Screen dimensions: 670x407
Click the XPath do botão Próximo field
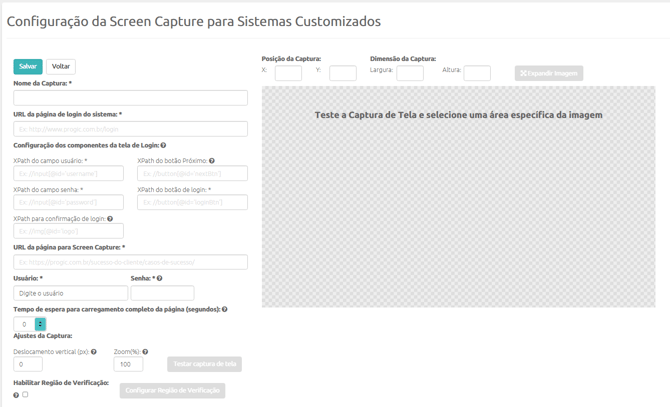point(192,173)
